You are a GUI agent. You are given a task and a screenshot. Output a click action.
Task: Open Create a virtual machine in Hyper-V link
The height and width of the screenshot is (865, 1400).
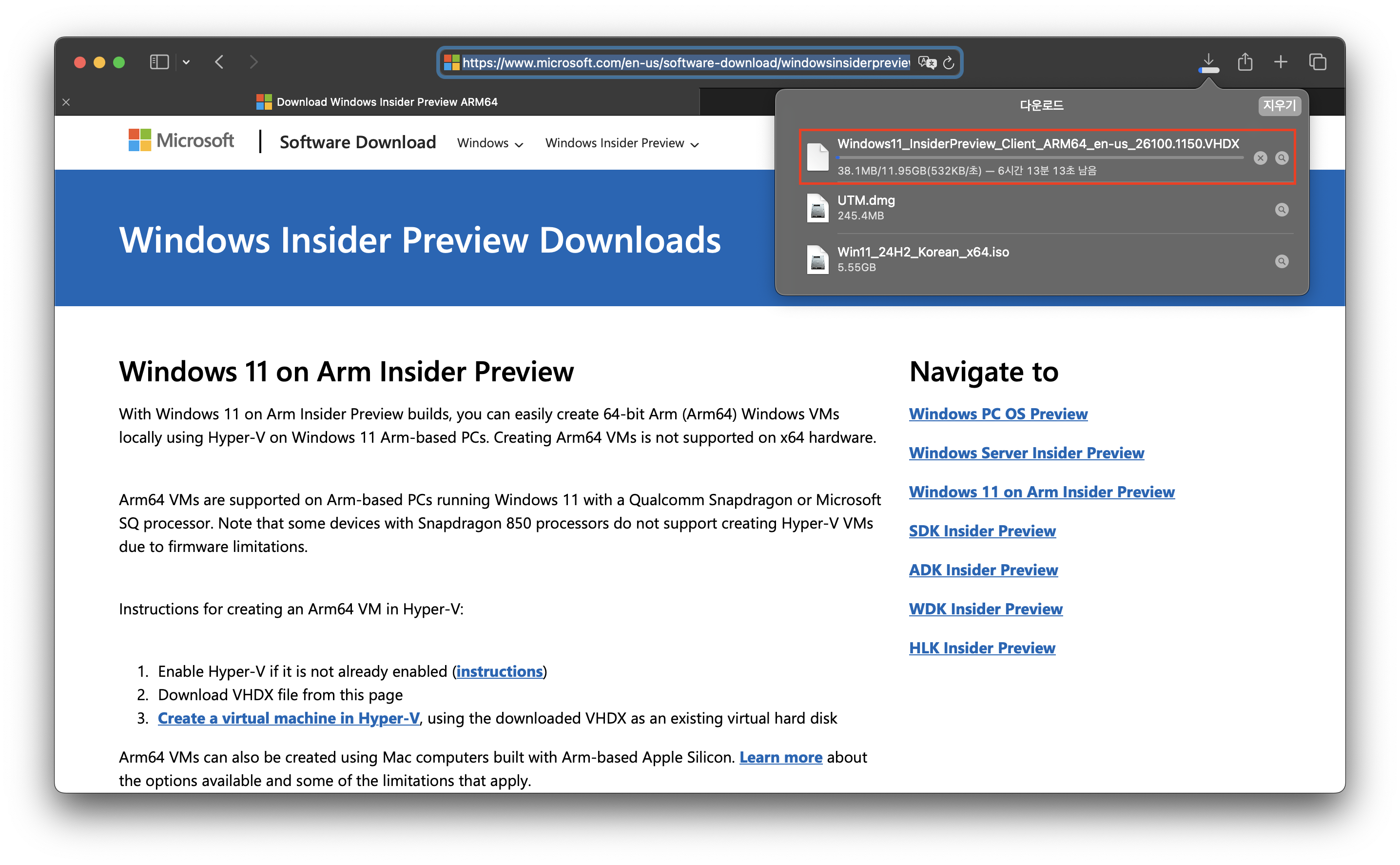pos(289,718)
